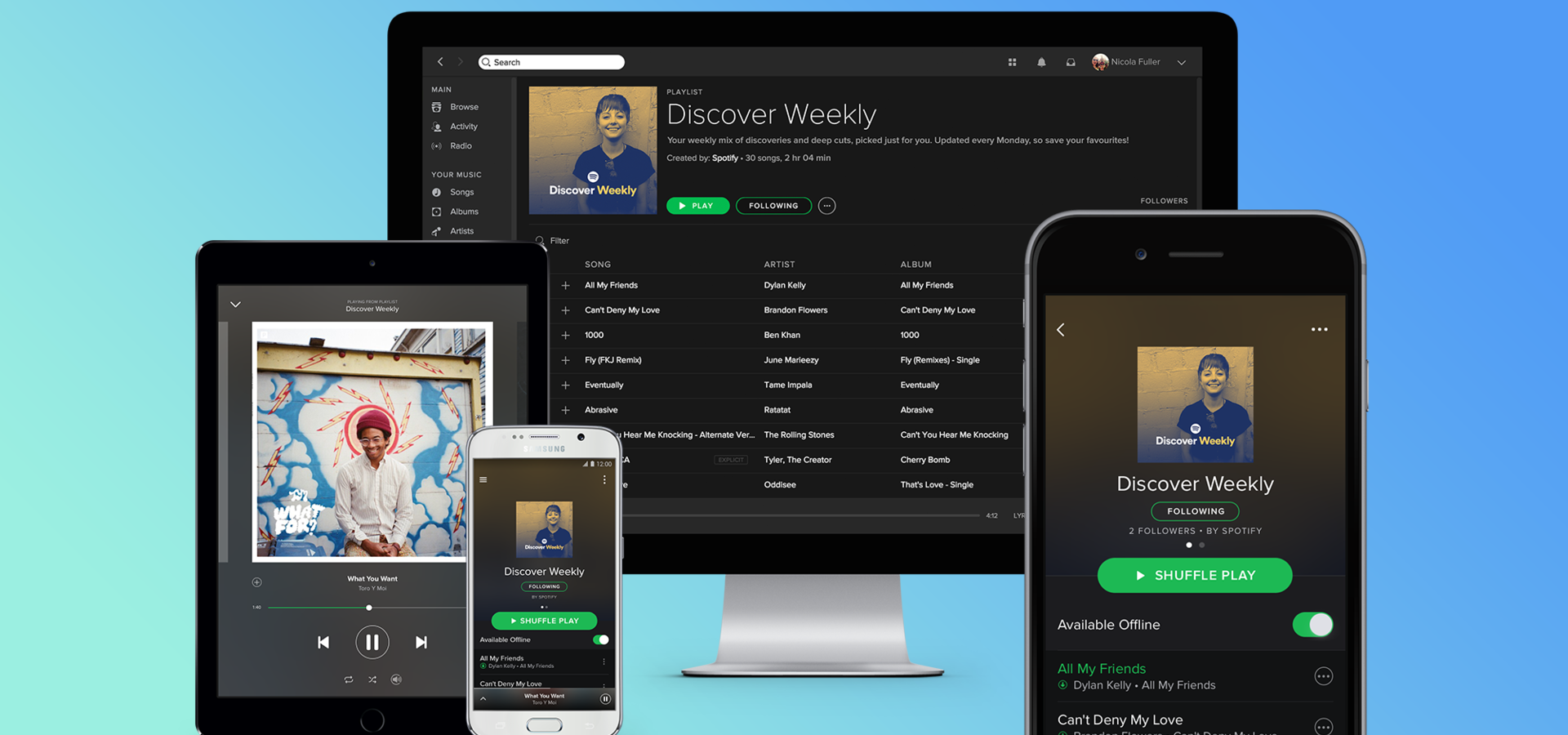Click the What For album art on tablet
Screen dimensions: 1568x735
(x=372, y=442)
